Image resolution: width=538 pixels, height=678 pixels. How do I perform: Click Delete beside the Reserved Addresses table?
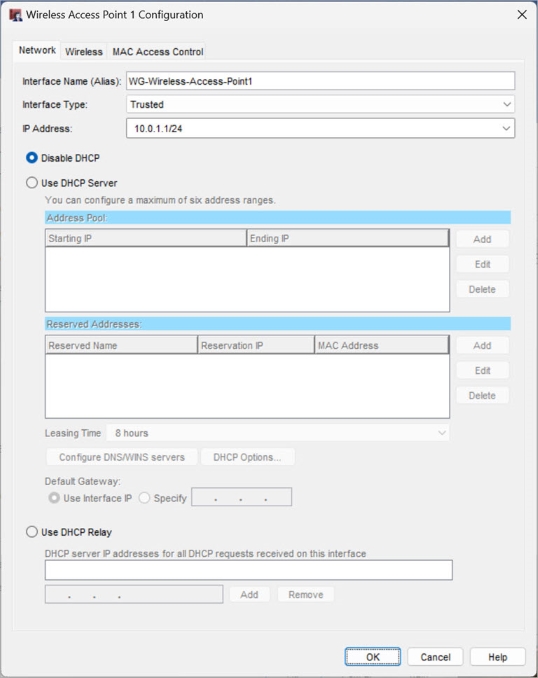tap(482, 395)
